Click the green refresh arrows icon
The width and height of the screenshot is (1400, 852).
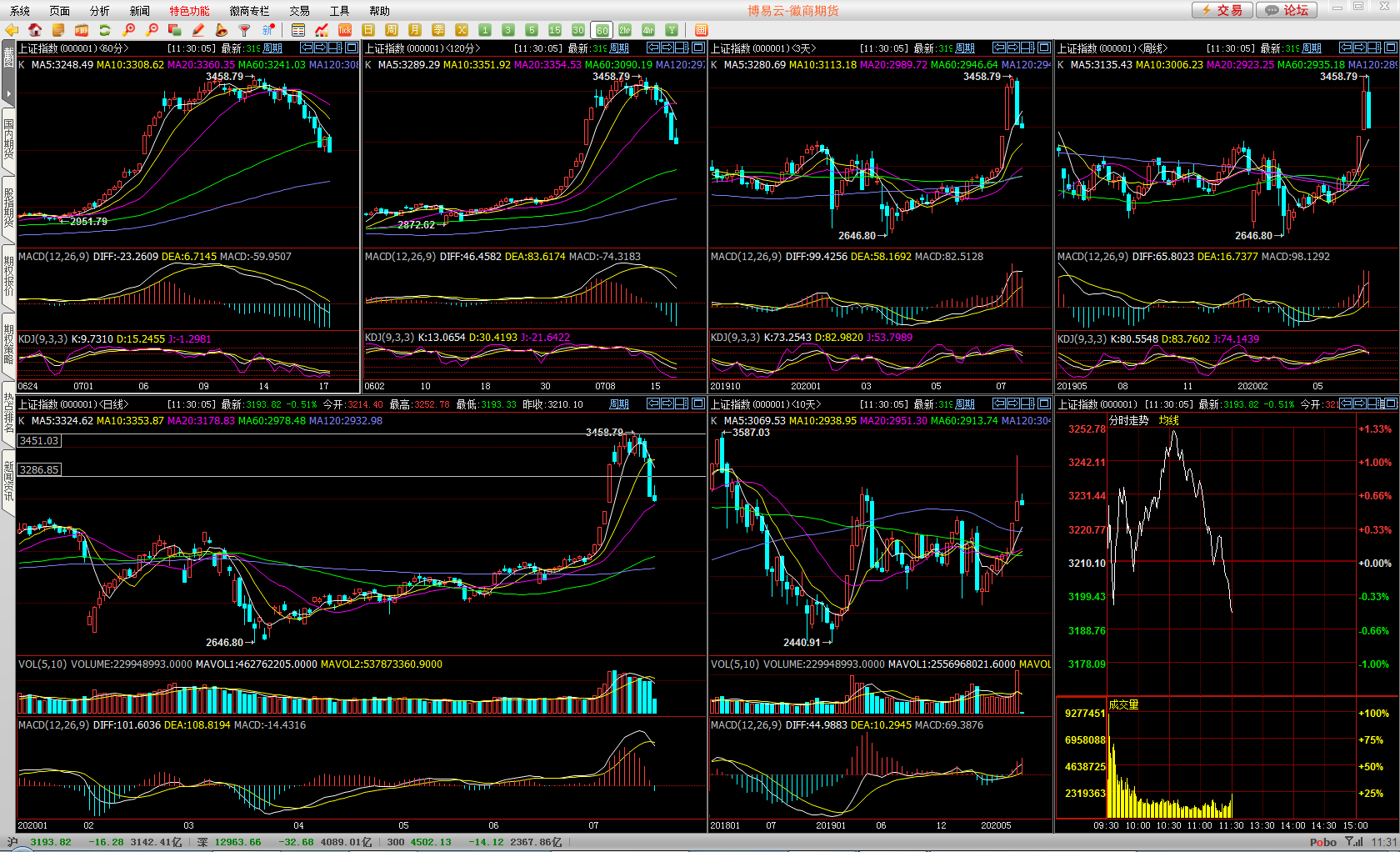pos(105,30)
